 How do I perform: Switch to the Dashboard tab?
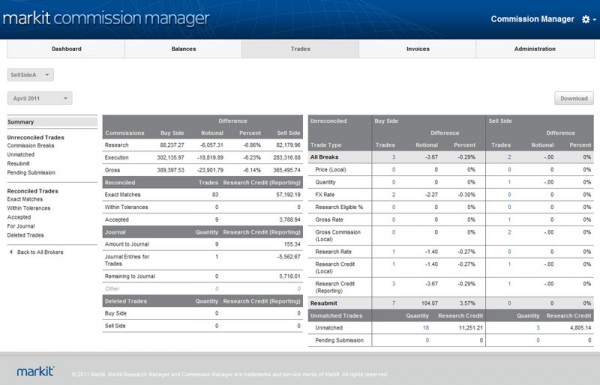click(x=66, y=49)
